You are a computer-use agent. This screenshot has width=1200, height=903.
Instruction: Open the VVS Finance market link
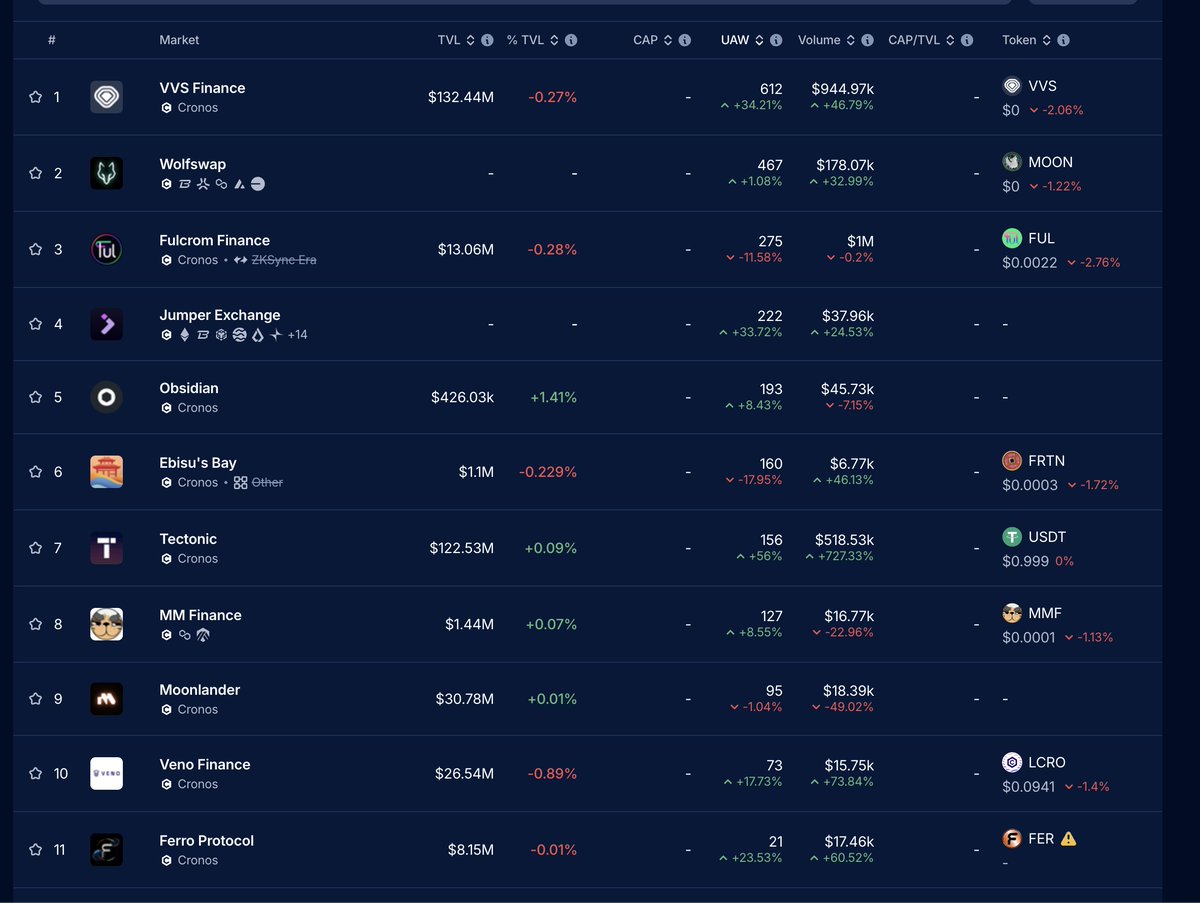click(202, 88)
